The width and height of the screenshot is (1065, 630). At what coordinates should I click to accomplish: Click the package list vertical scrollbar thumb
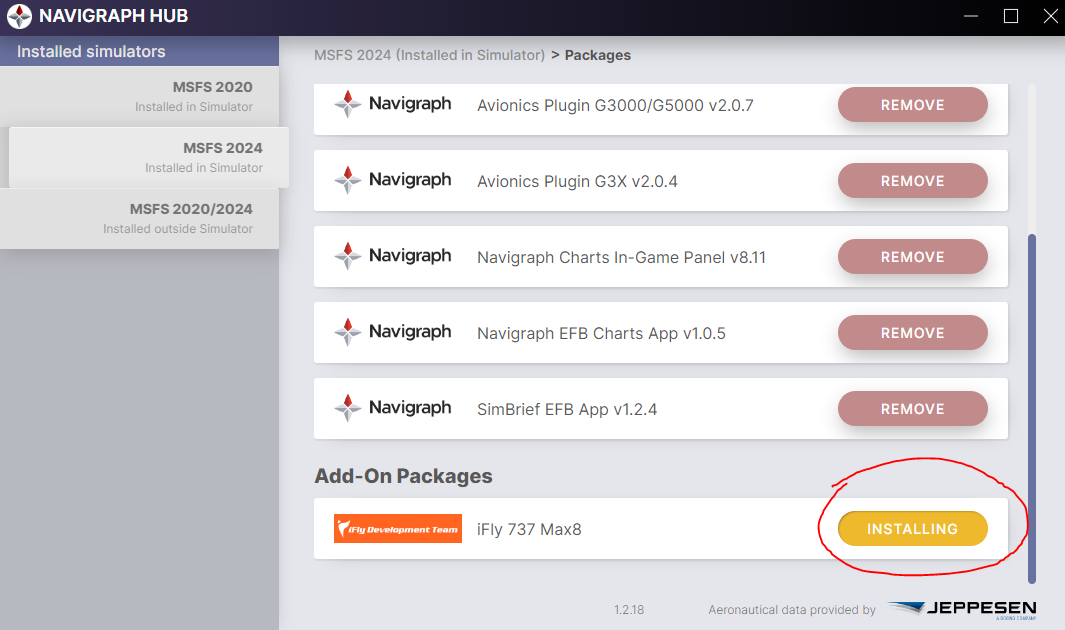1032,409
